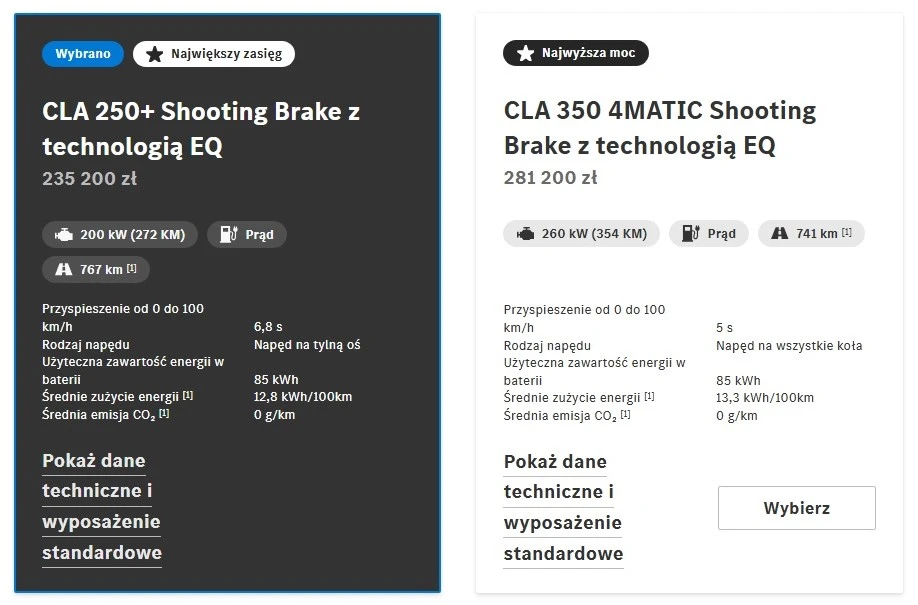Click the 235 200 zł price
The width and height of the screenshot is (918, 605).
click(89, 179)
